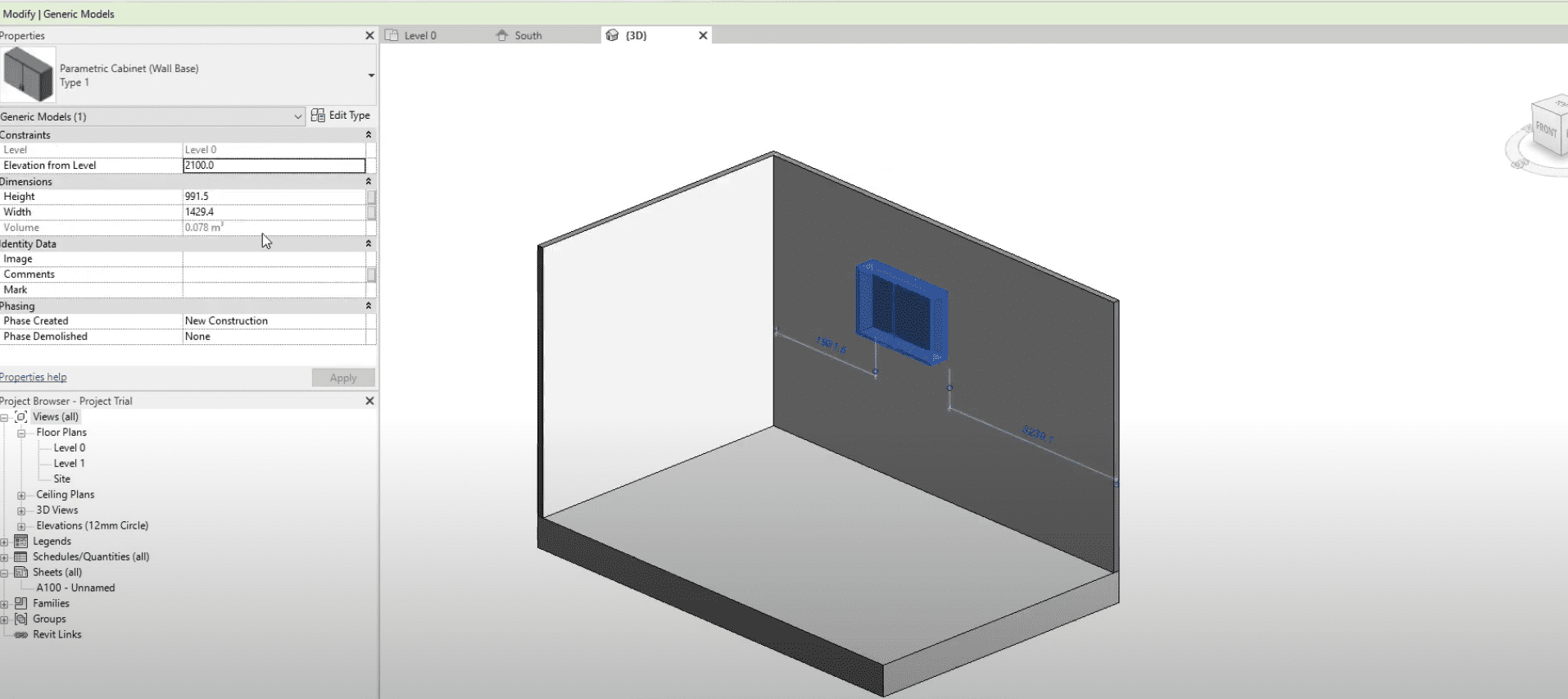Click the Edit Type button

pyautogui.click(x=341, y=116)
